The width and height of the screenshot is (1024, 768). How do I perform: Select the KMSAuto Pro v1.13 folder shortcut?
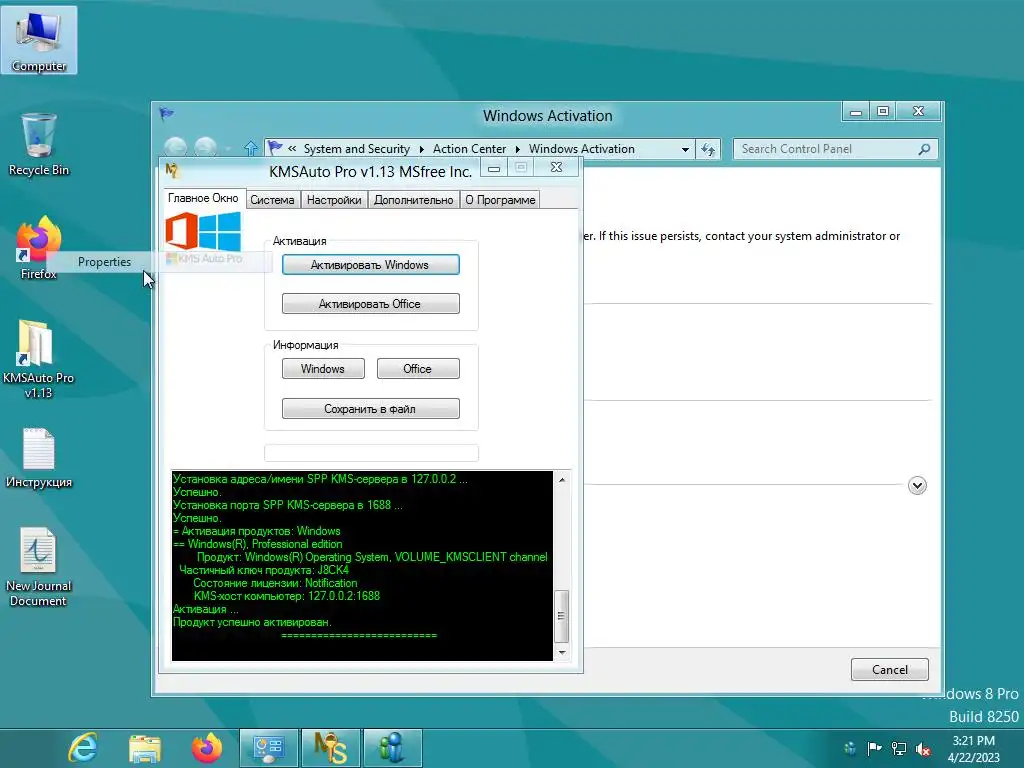click(39, 359)
